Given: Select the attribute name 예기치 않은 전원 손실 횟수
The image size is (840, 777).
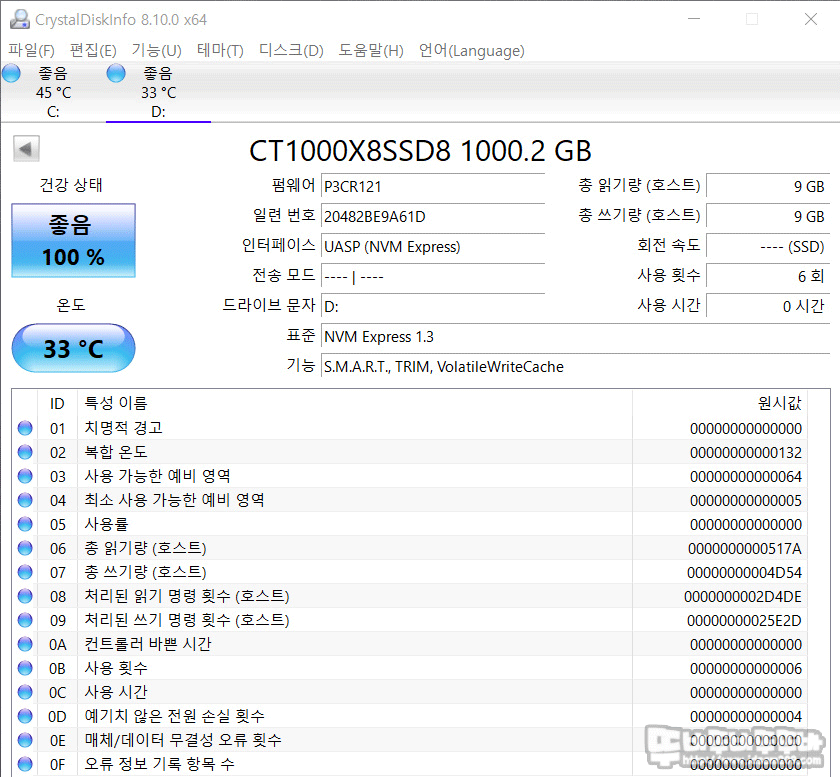Looking at the screenshot, I should point(175,715).
